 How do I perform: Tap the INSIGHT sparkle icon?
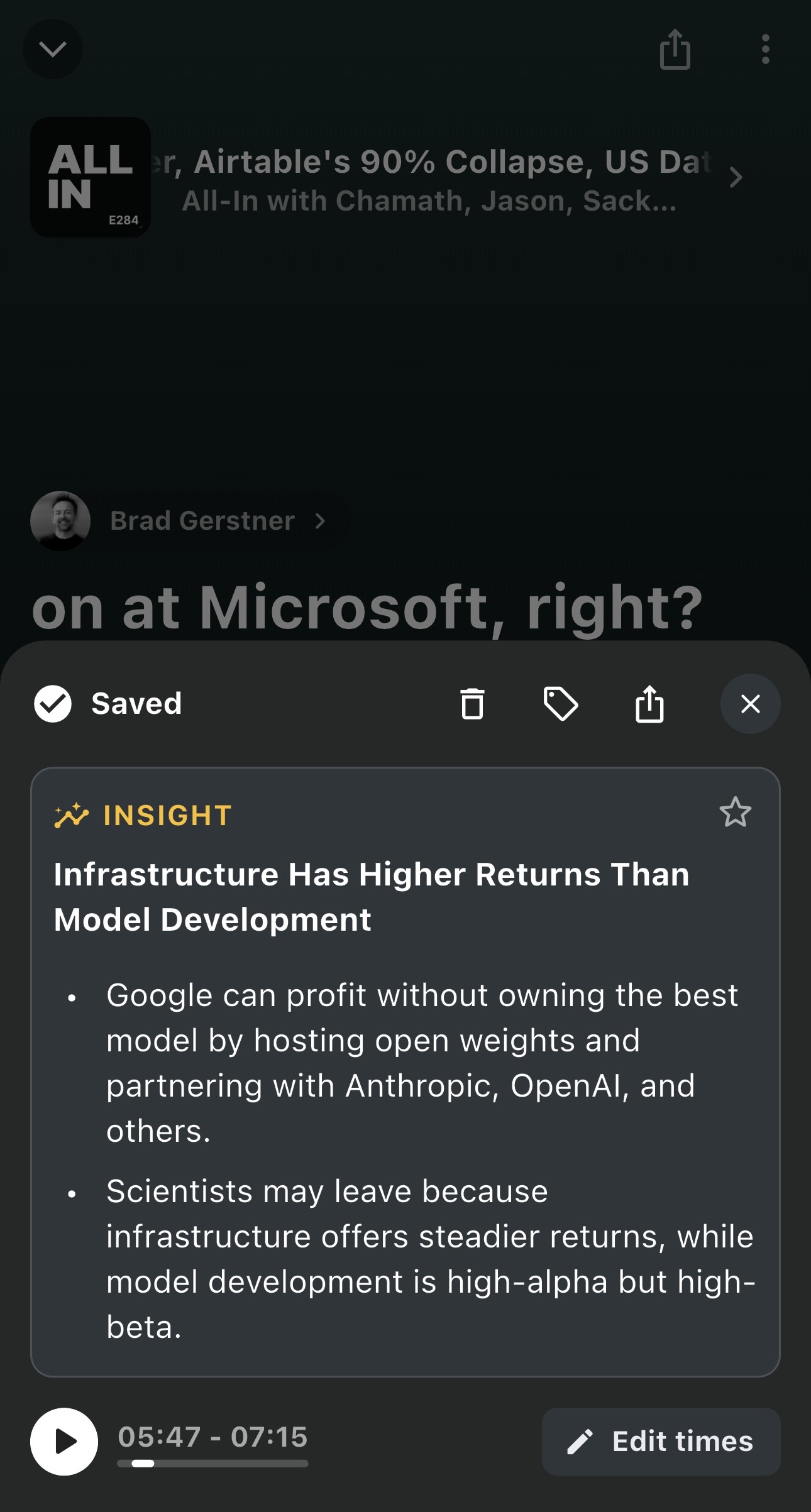pyautogui.click(x=72, y=816)
